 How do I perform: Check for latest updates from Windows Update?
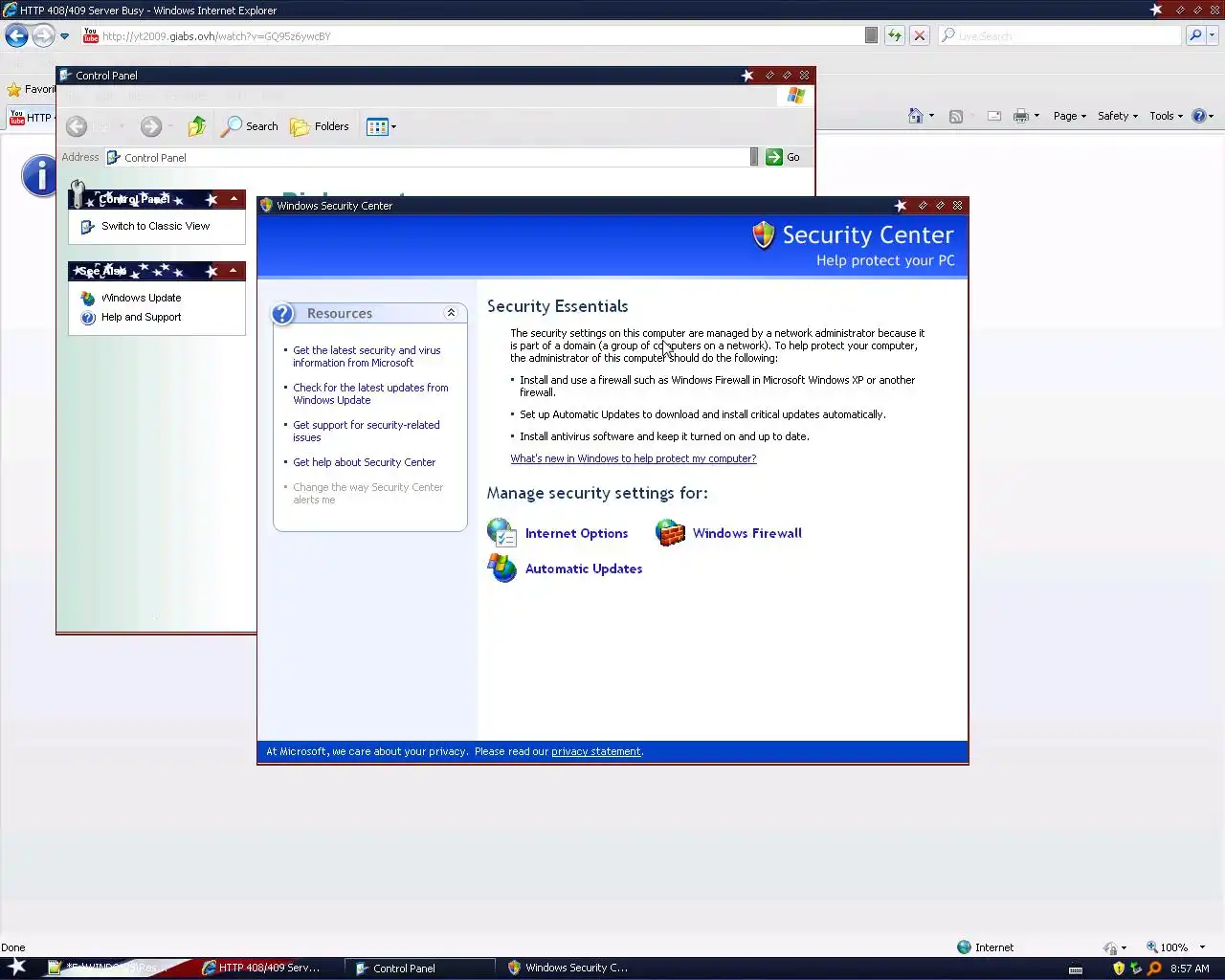(370, 393)
